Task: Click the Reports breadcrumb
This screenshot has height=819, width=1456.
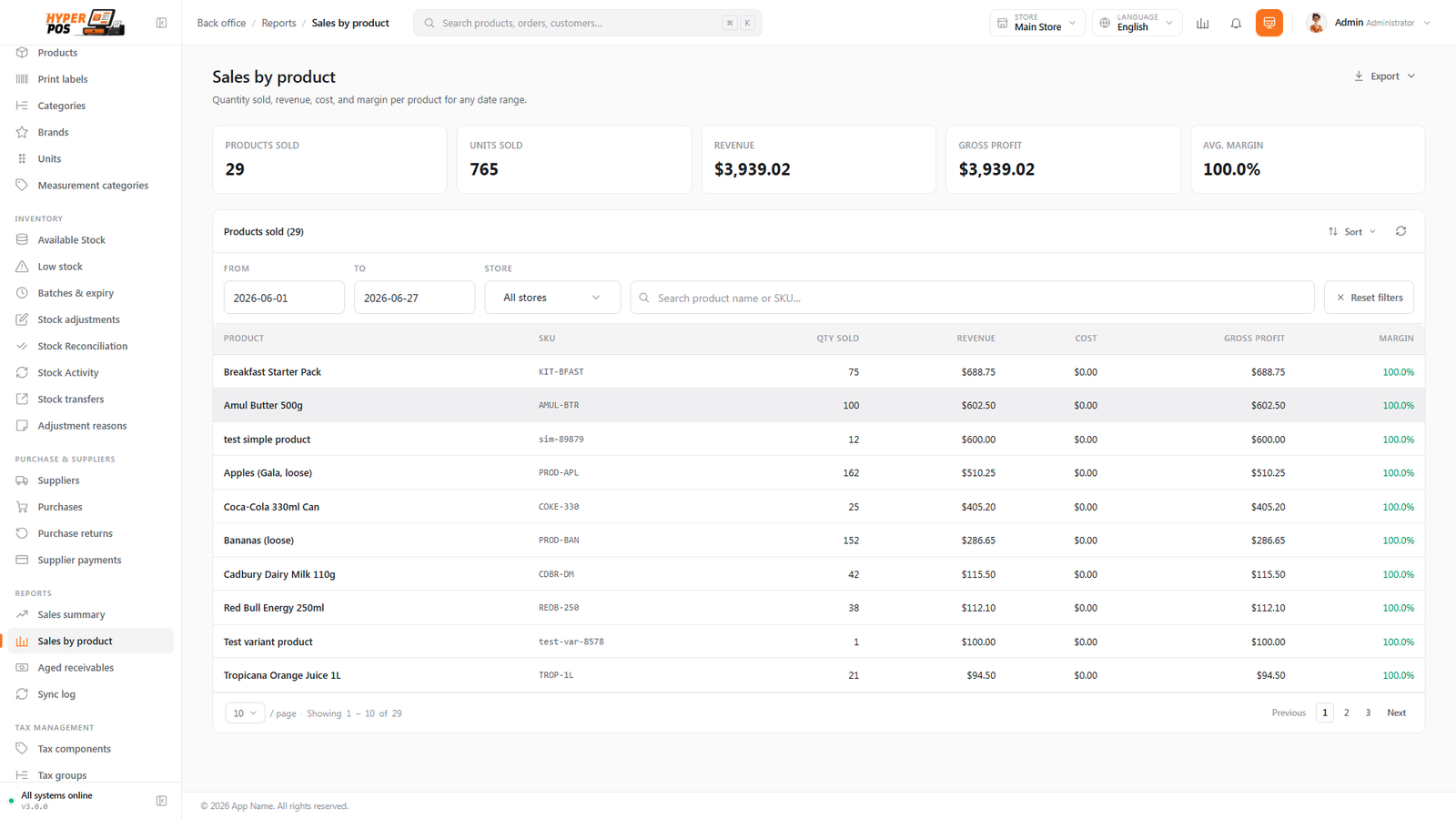Action: coord(278,23)
